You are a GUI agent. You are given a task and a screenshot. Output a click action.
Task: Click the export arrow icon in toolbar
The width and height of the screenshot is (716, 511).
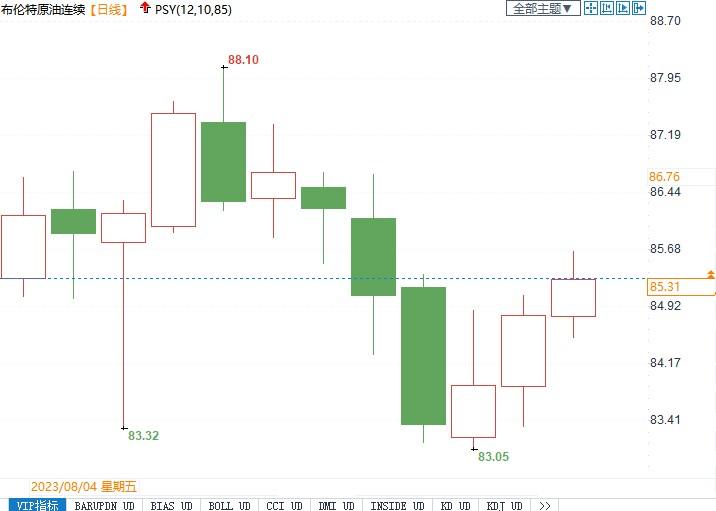coord(639,8)
